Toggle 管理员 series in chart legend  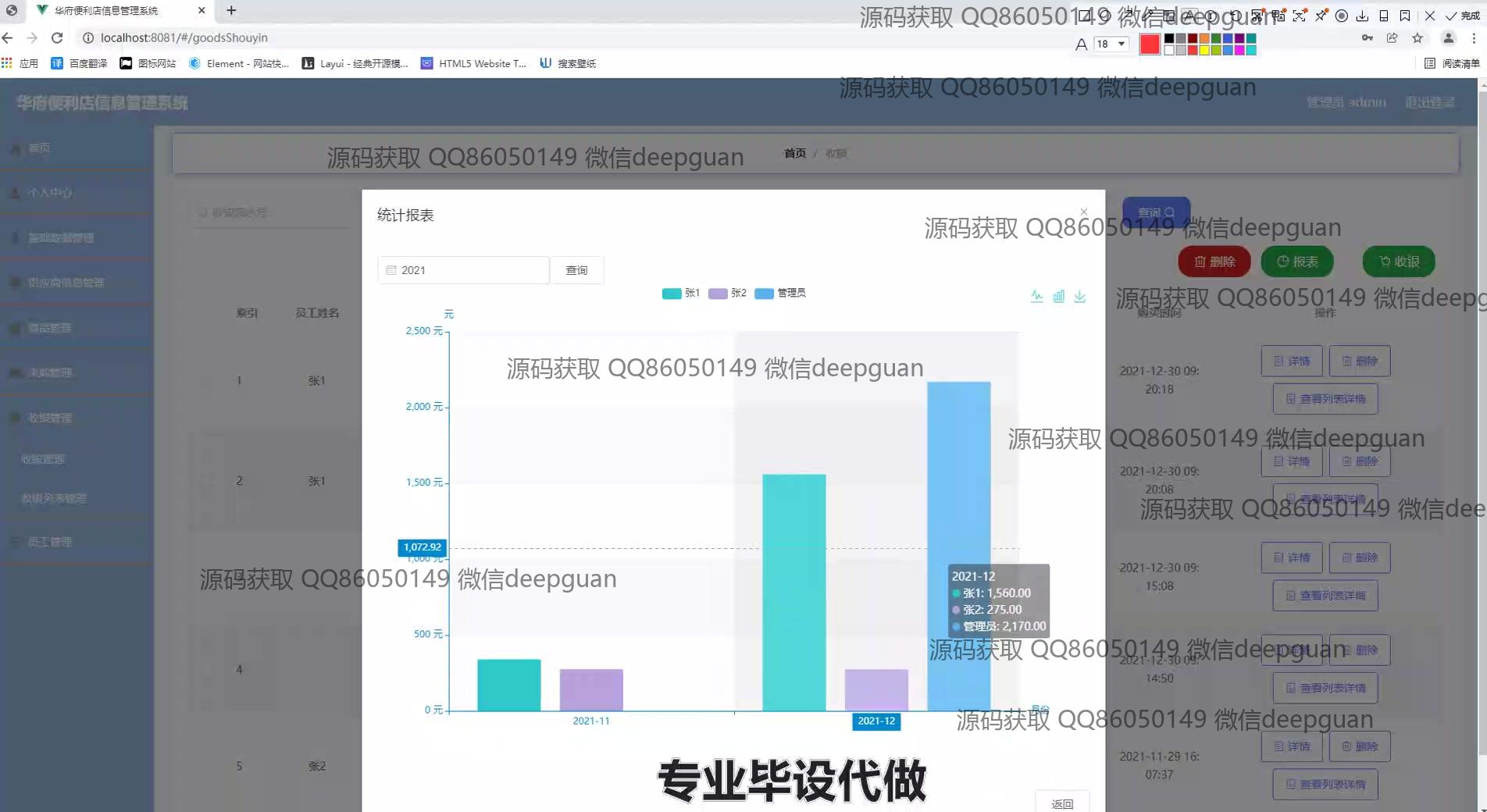click(779, 293)
